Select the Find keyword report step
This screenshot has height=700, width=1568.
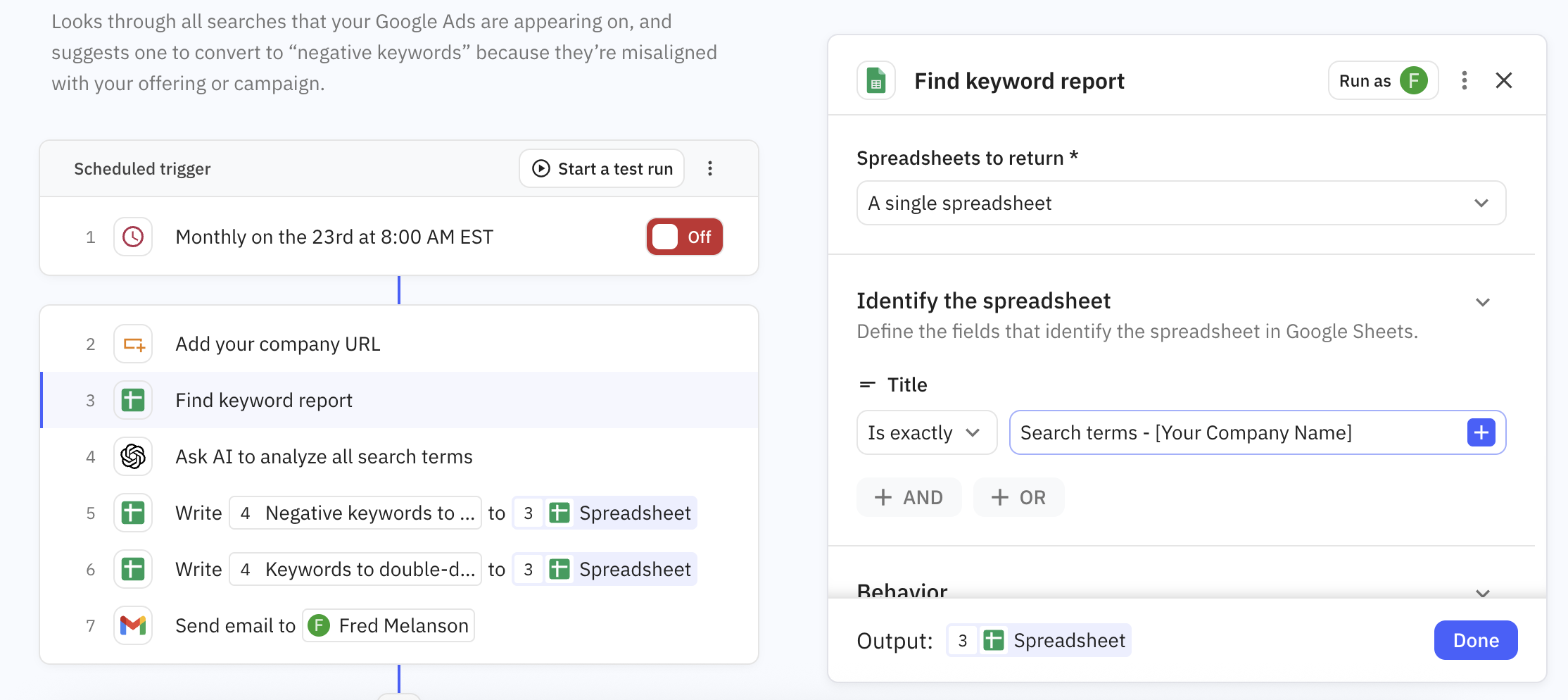(264, 400)
